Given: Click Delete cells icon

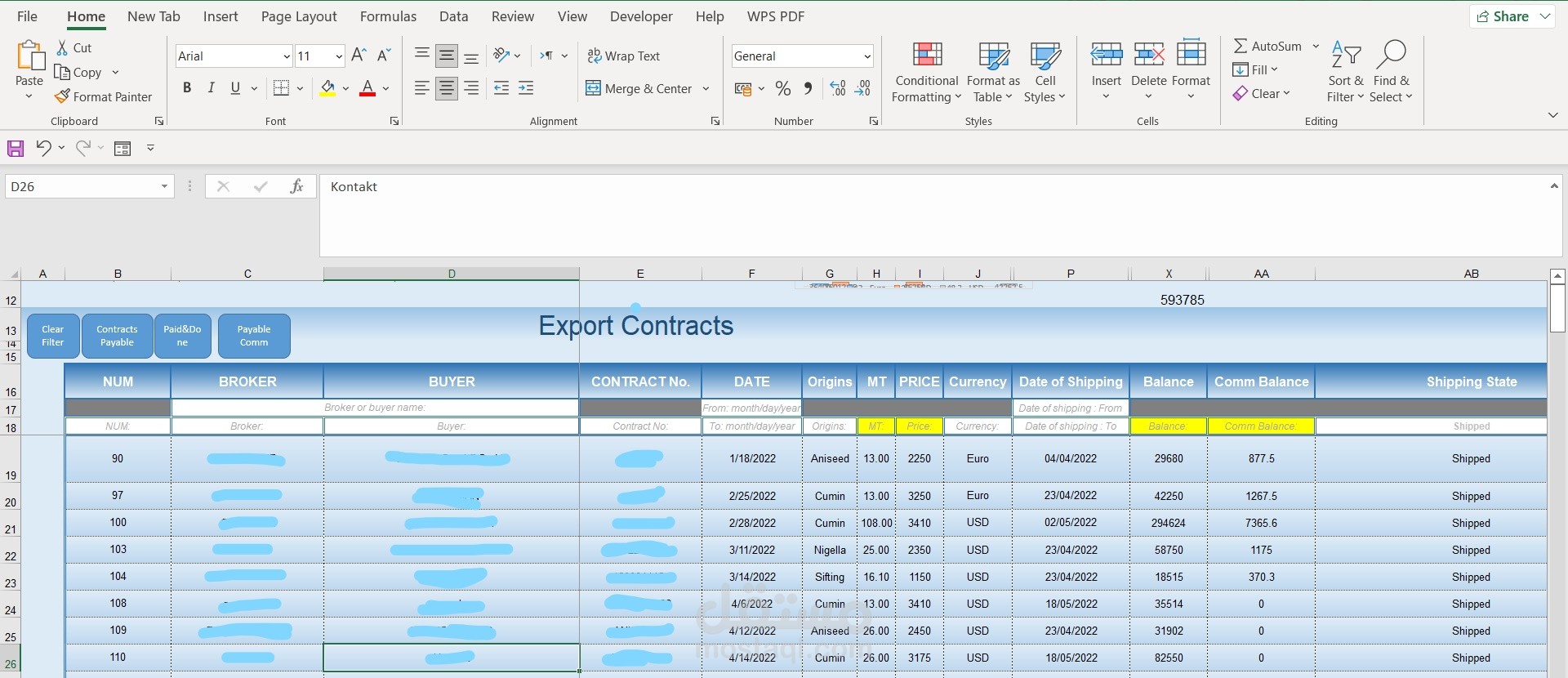Looking at the screenshot, I should [1149, 55].
